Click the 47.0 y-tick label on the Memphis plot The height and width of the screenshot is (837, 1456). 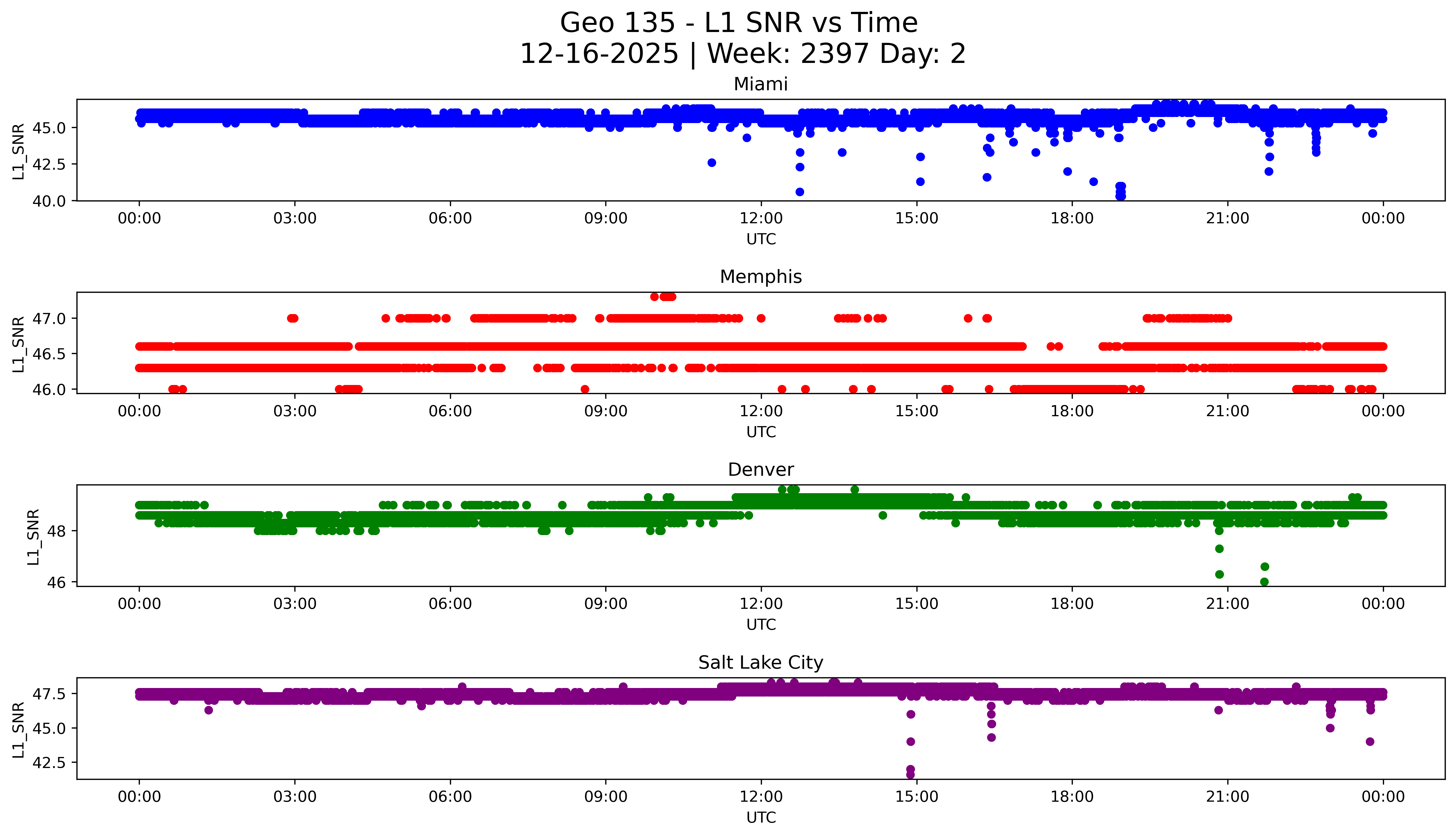[49, 318]
